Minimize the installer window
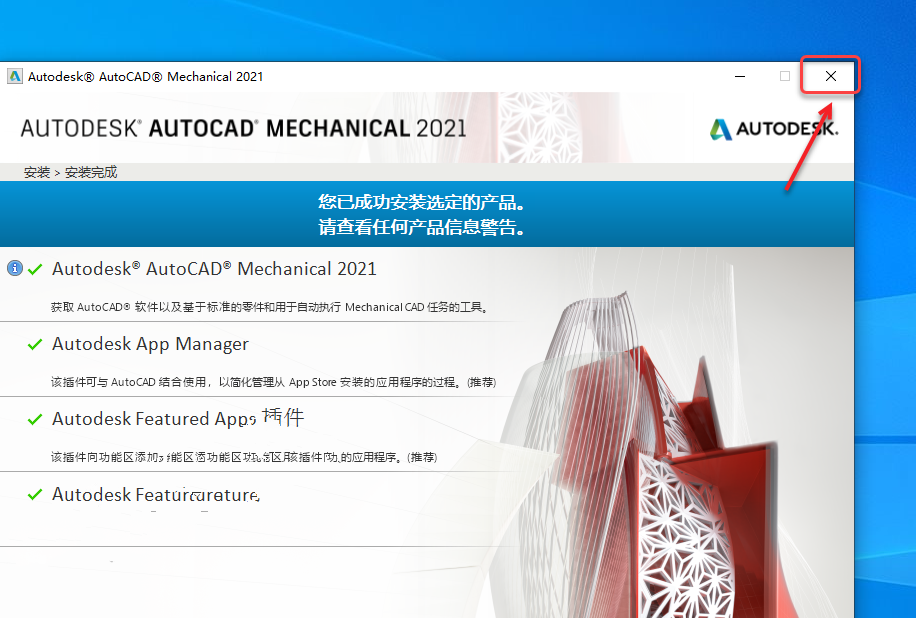 [740, 77]
